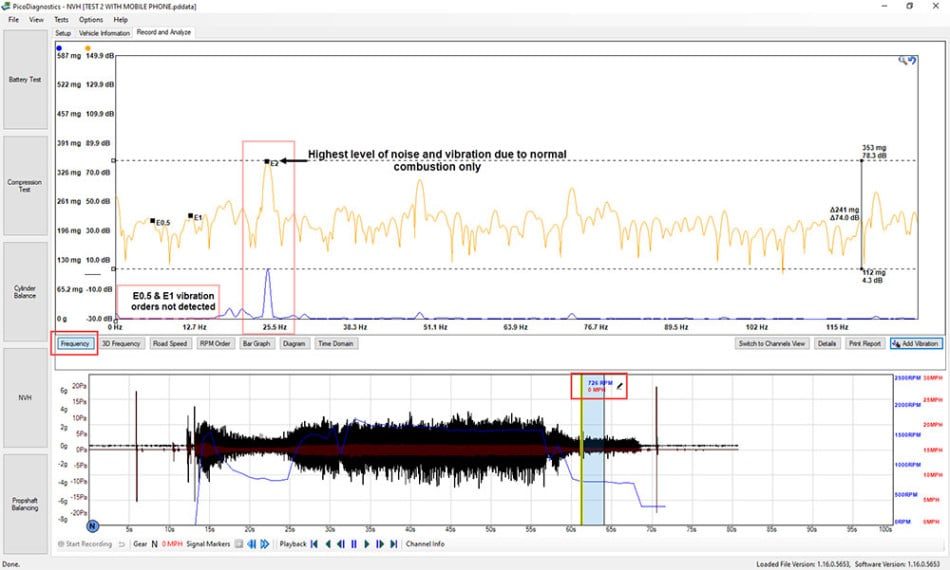Step one frame backward in playback
950x570 pixels.
pos(340,544)
